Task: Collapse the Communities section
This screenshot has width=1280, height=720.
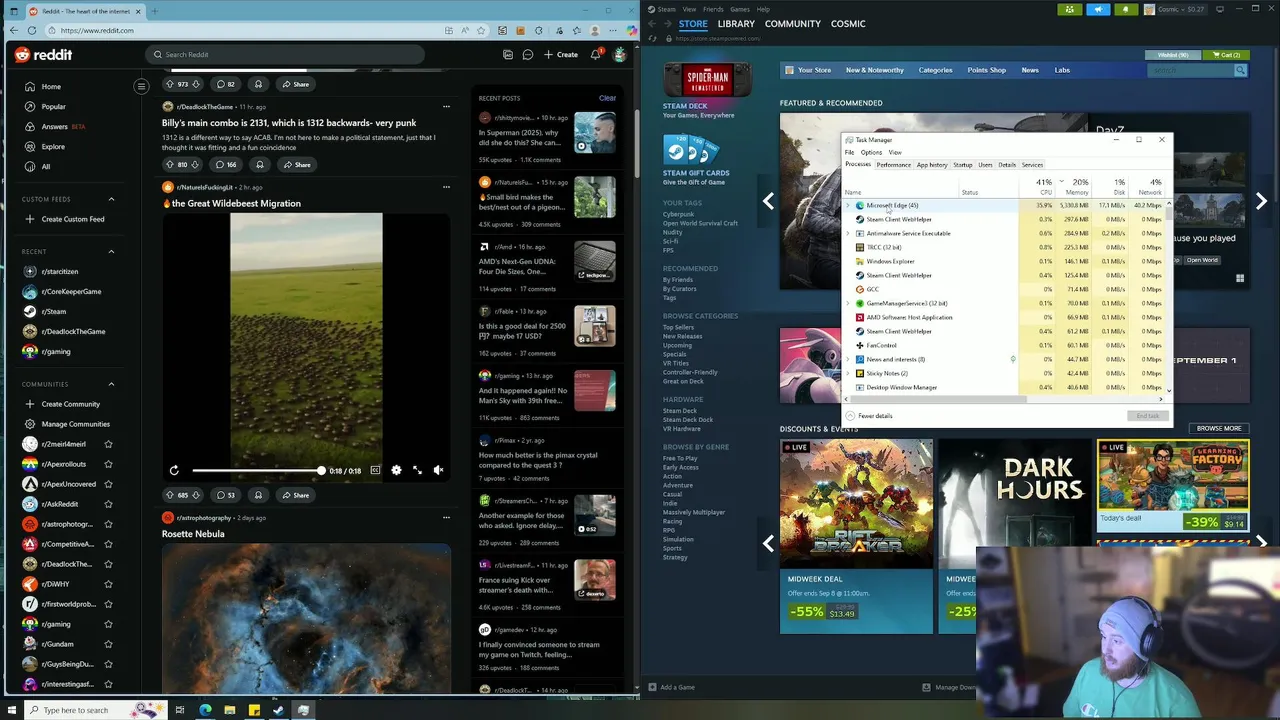Action: pyautogui.click(x=111, y=384)
